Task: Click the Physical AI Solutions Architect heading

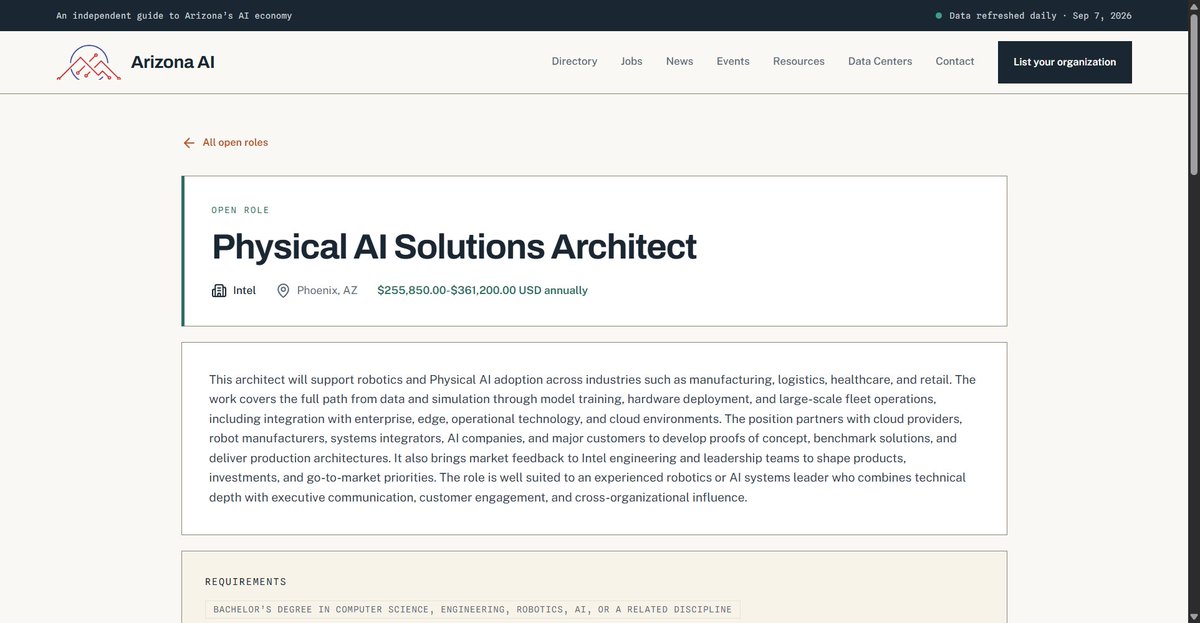Action: pyautogui.click(x=454, y=247)
